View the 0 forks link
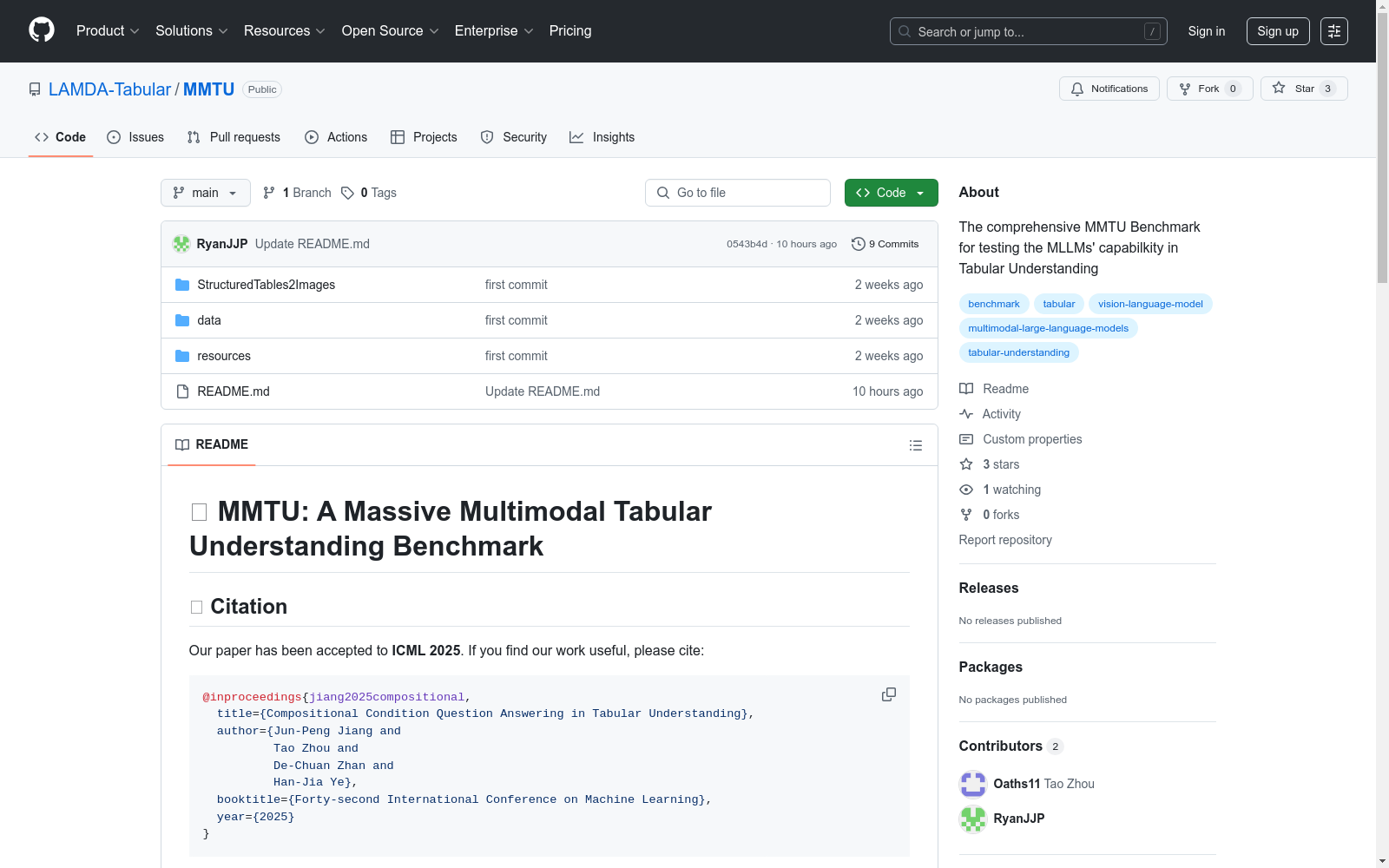 [x=990, y=515]
